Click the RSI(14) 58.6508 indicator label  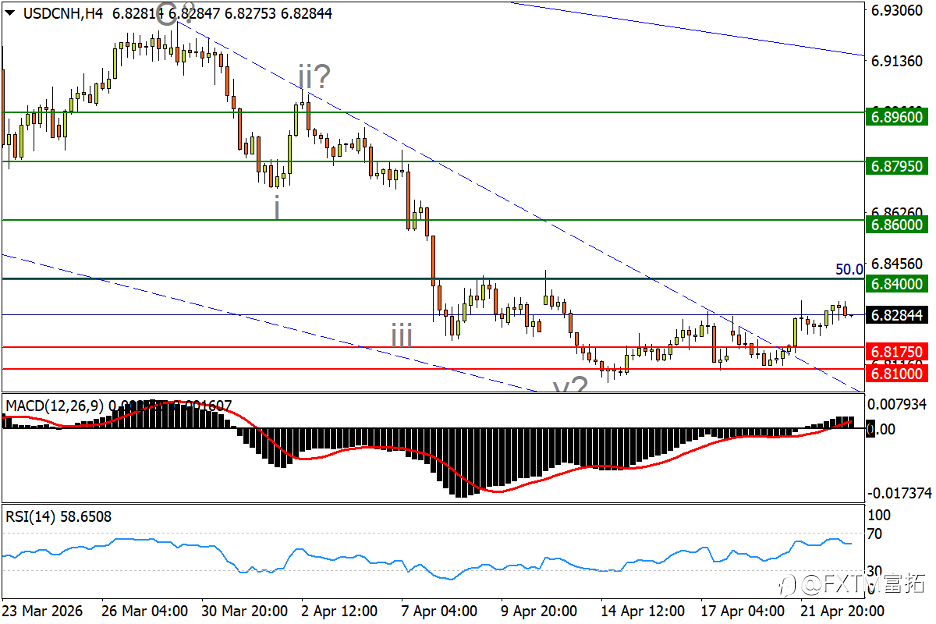[58, 517]
